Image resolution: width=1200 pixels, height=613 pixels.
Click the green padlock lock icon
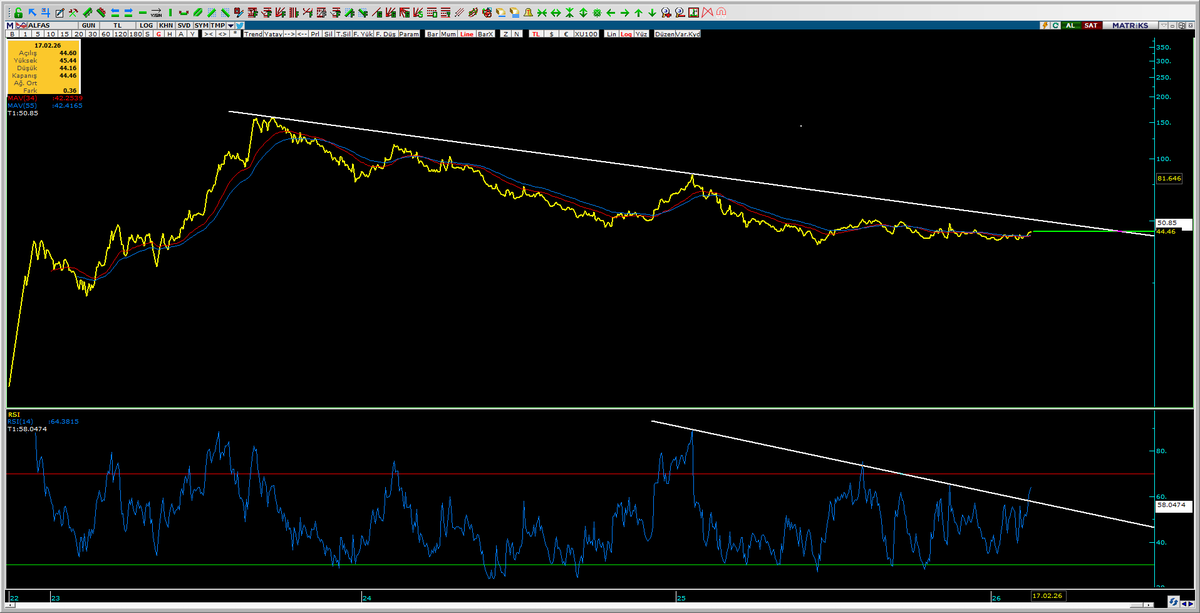pyautogui.click(x=18, y=13)
